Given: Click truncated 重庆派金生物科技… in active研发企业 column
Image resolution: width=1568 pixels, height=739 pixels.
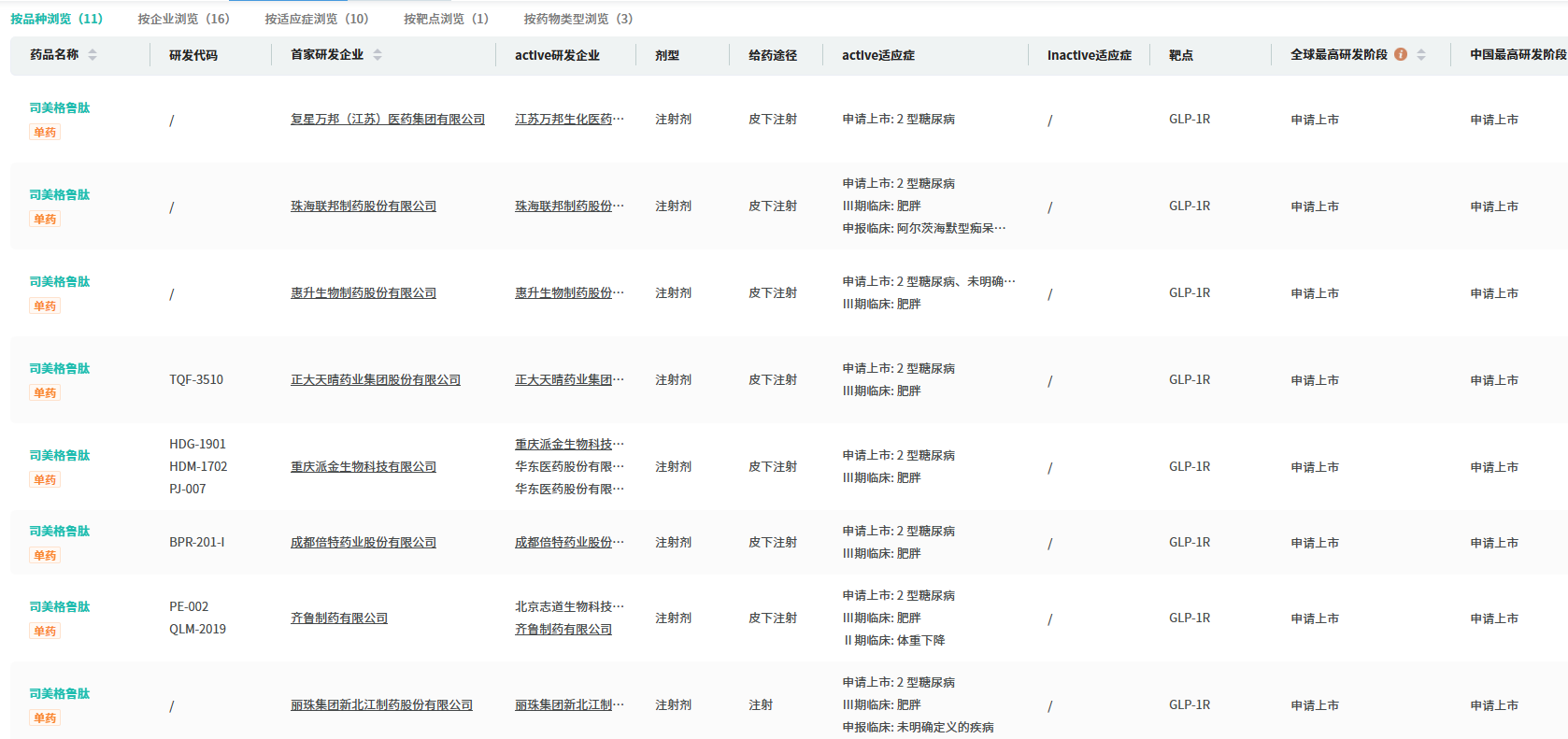Looking at the screenshot, I should (x=569, y=445).
